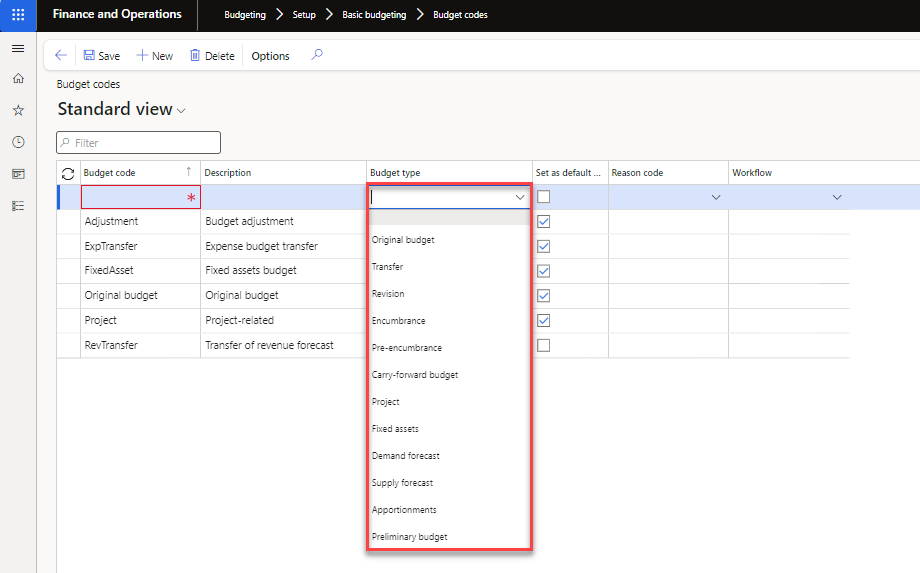Uncheck default checkbox for Project row
This screenshot has width=920, height=573.
coord(544,320)
